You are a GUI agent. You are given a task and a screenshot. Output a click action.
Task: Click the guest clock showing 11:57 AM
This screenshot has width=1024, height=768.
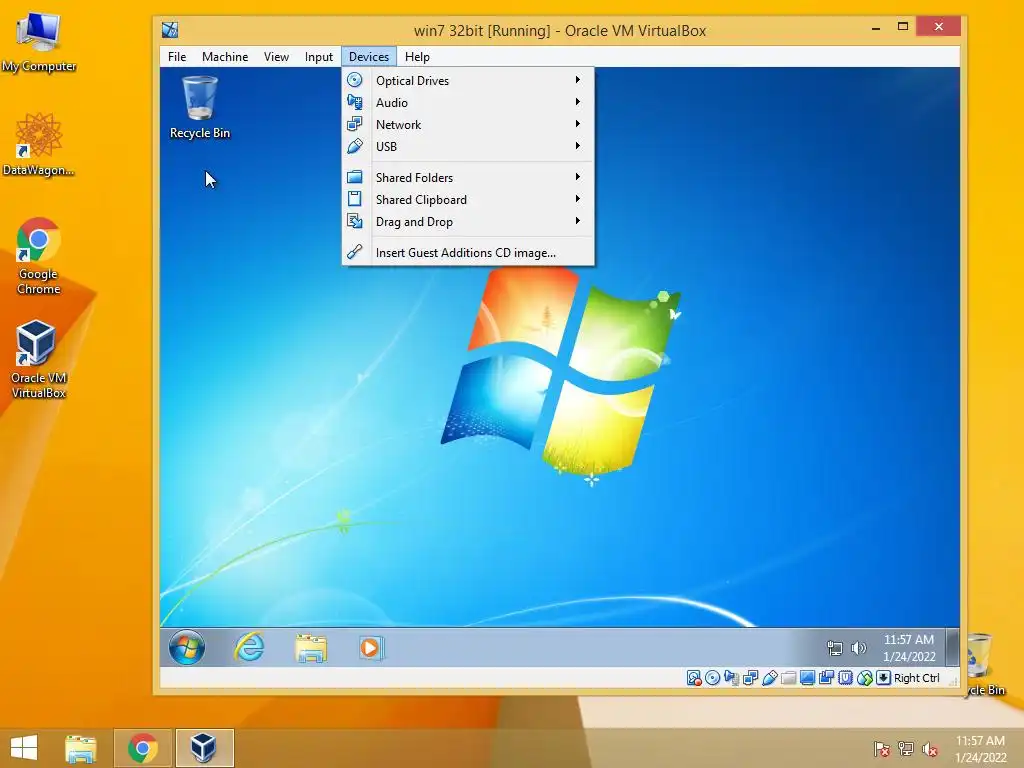coord(909,648)
